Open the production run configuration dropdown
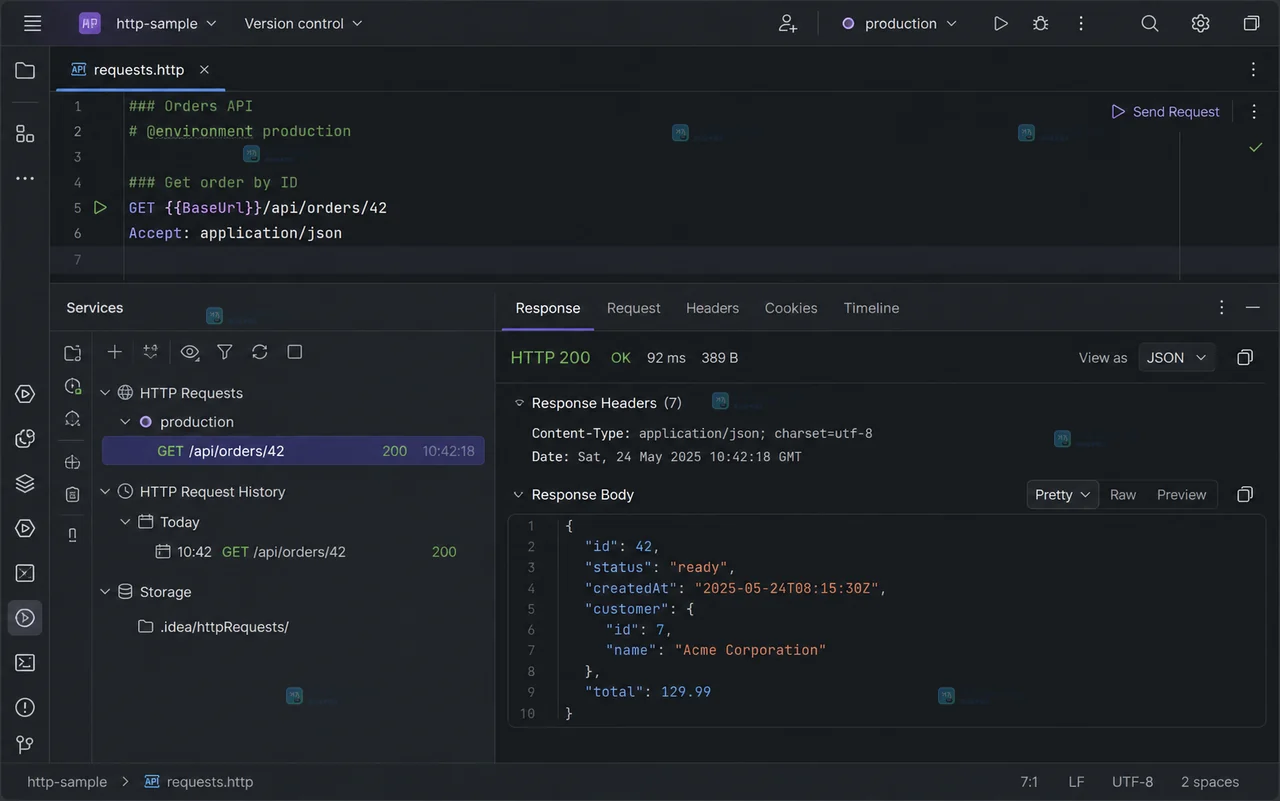This screenshot has height=801, width=1280. tap(899, 23)
